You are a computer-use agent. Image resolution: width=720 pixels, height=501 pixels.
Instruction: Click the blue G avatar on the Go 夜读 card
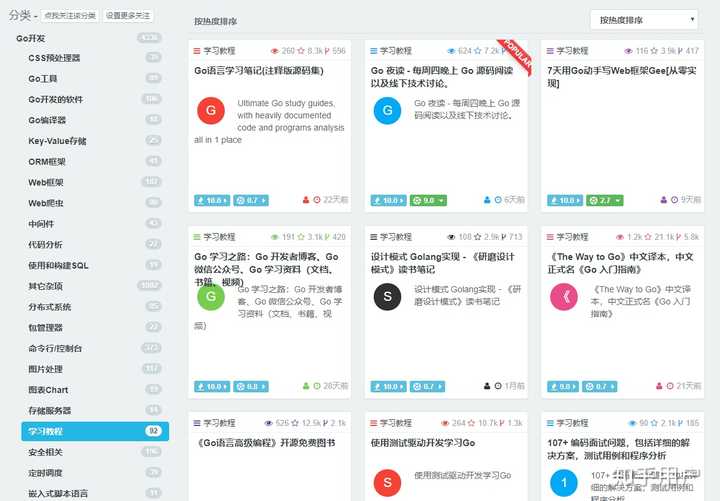tap(387, 110)
